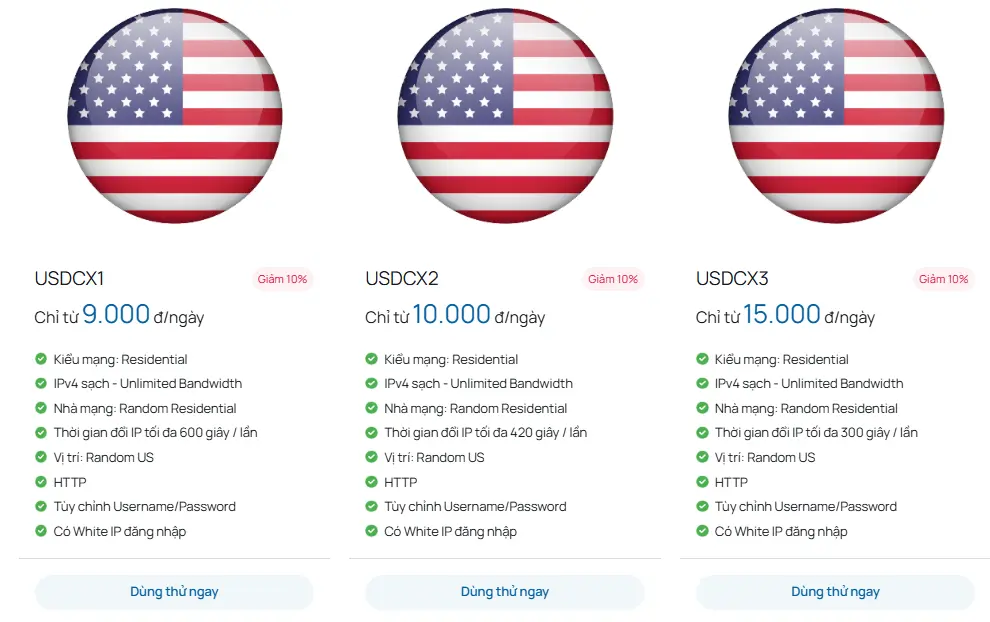The image size is (990, 622).
Task: Click the US flag icon above USDCX3
Action: pyautogui.click(x=835, y=117)
